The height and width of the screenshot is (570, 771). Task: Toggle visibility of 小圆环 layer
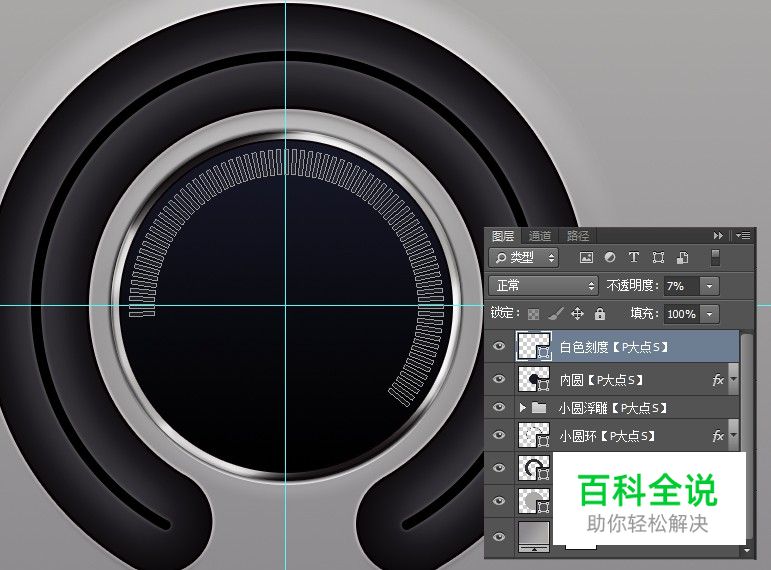coord(500,436)
